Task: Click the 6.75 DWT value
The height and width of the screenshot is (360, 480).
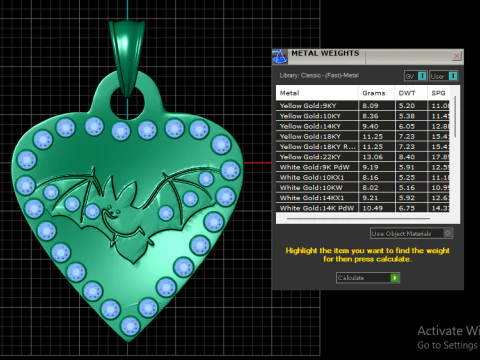Action: (x=407, y=208)
